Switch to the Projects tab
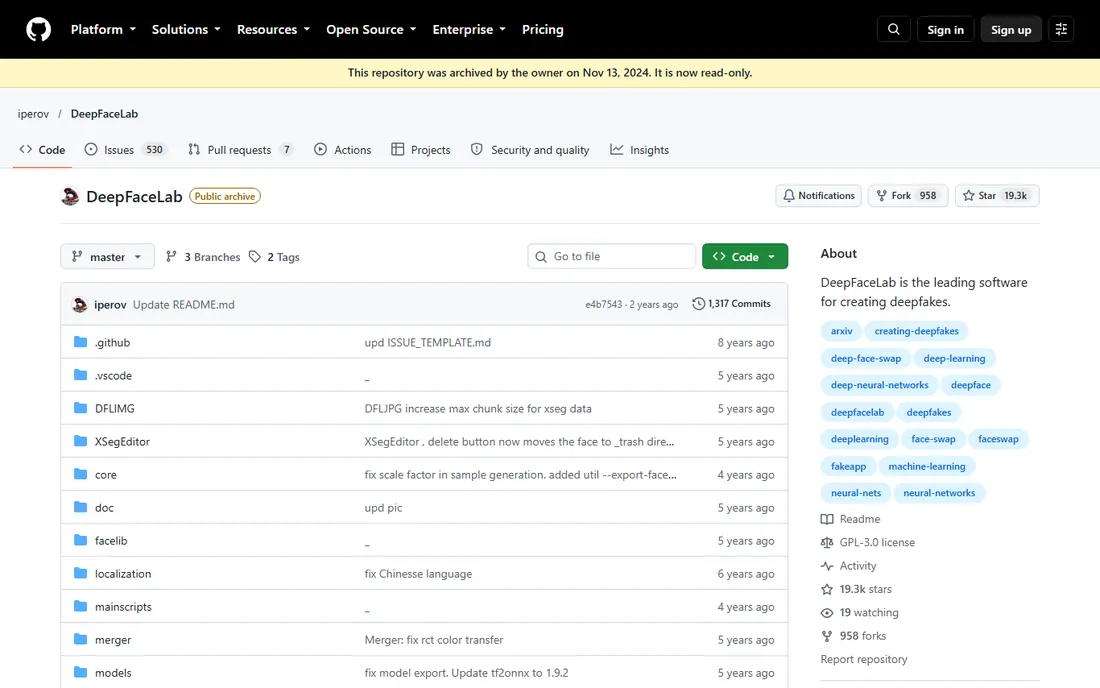The height and width of the screenshot is (688, 1100). point(420,150)
